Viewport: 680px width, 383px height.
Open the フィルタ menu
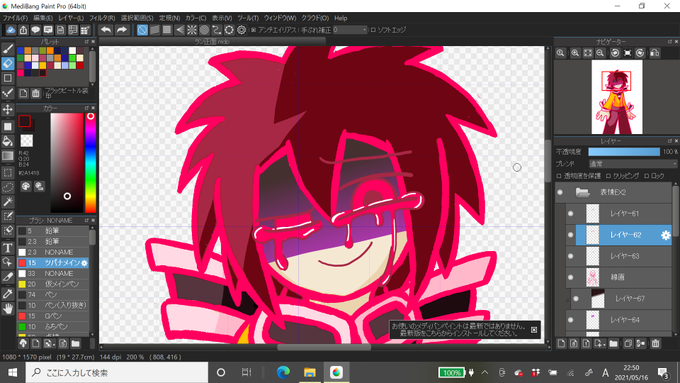tap(102, 18)
